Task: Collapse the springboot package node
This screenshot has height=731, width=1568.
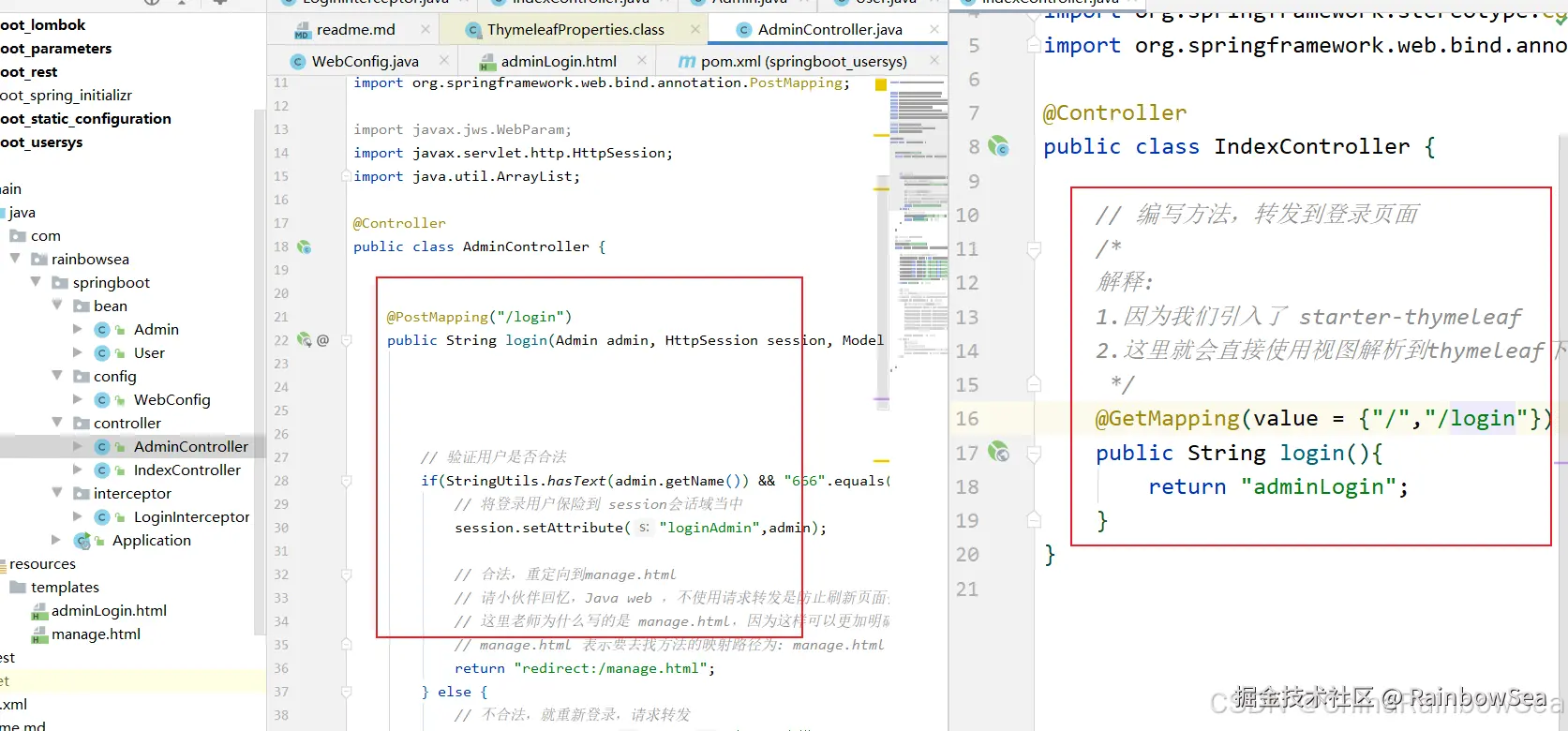Action: coord(36,281)
